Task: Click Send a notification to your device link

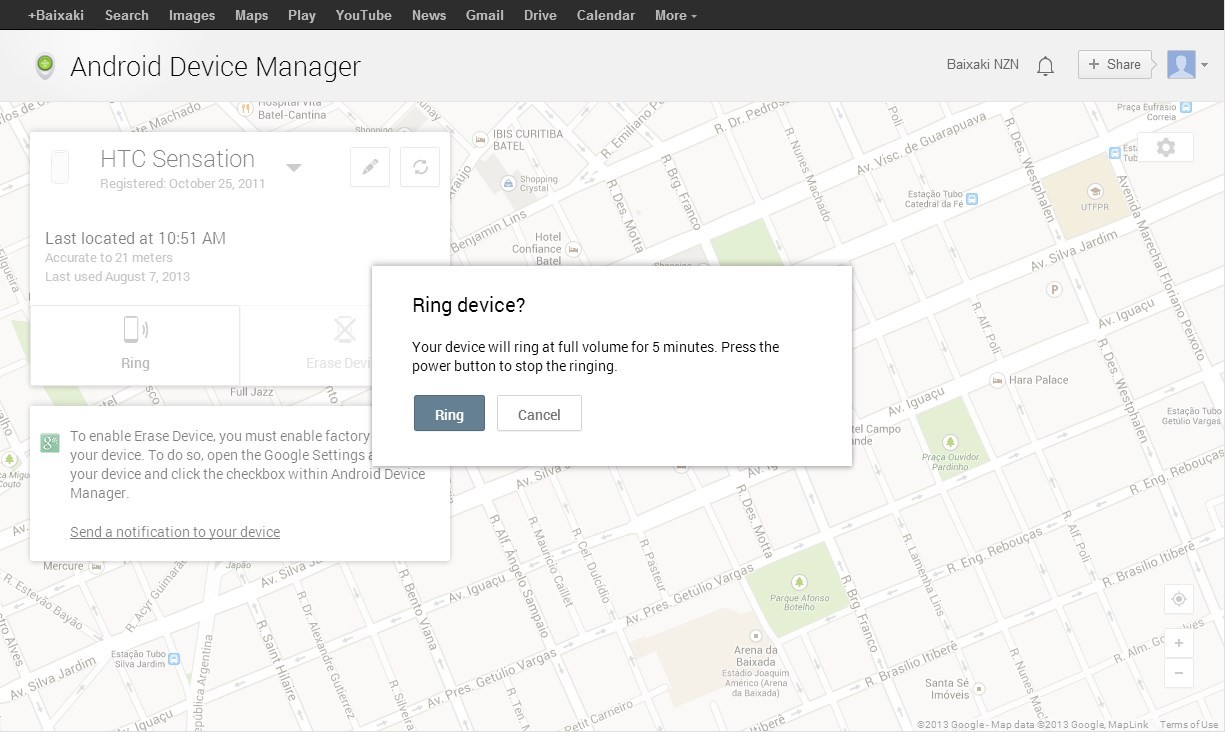Action: [x=175, y=532]
